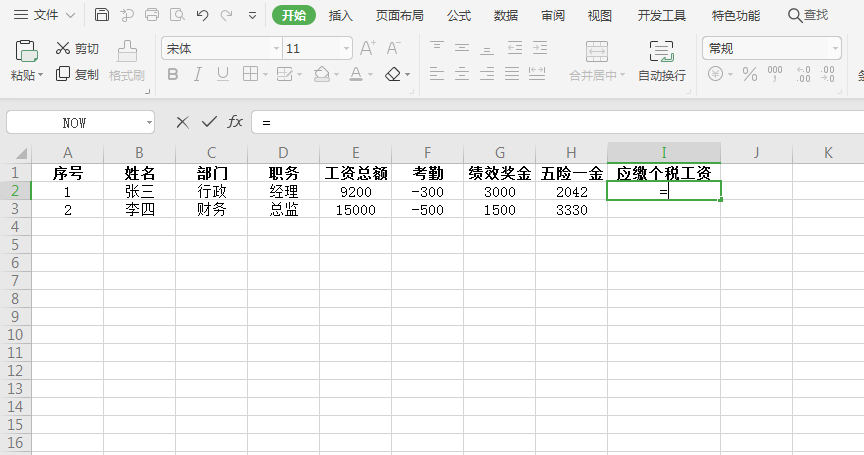Expand the font name dropdown 宋体
Viewport: 864px width, 455px height.
click(276, 48)
